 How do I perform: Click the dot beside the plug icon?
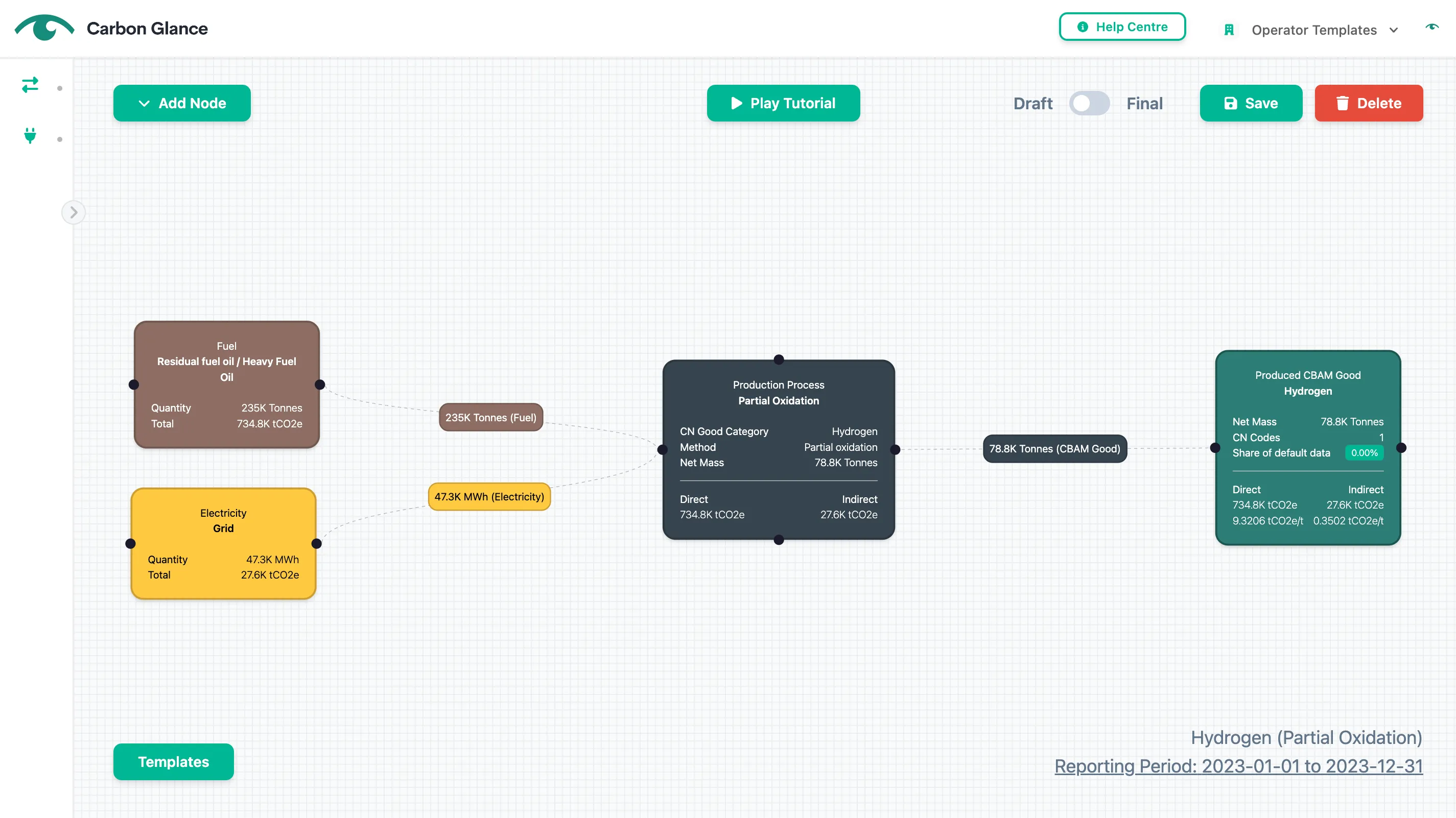(60, 139)
